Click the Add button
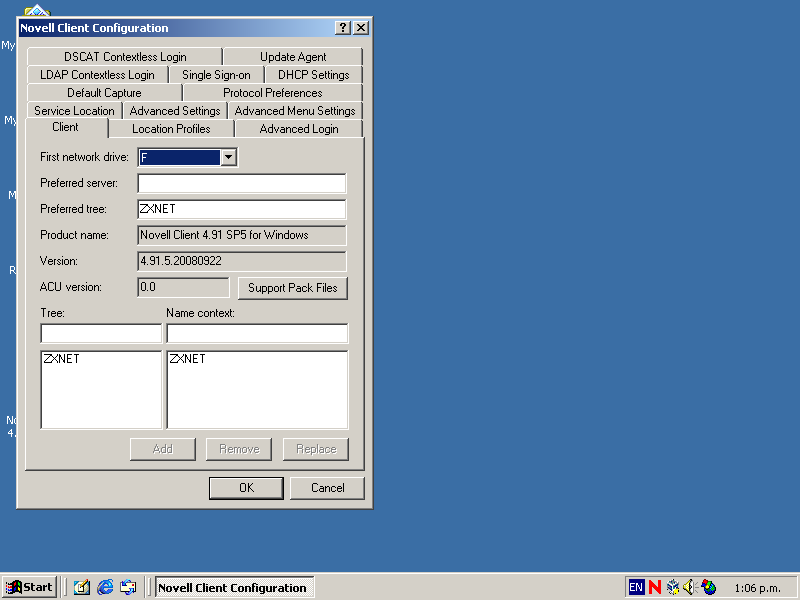800x600 pixels. tap(163, 449)
